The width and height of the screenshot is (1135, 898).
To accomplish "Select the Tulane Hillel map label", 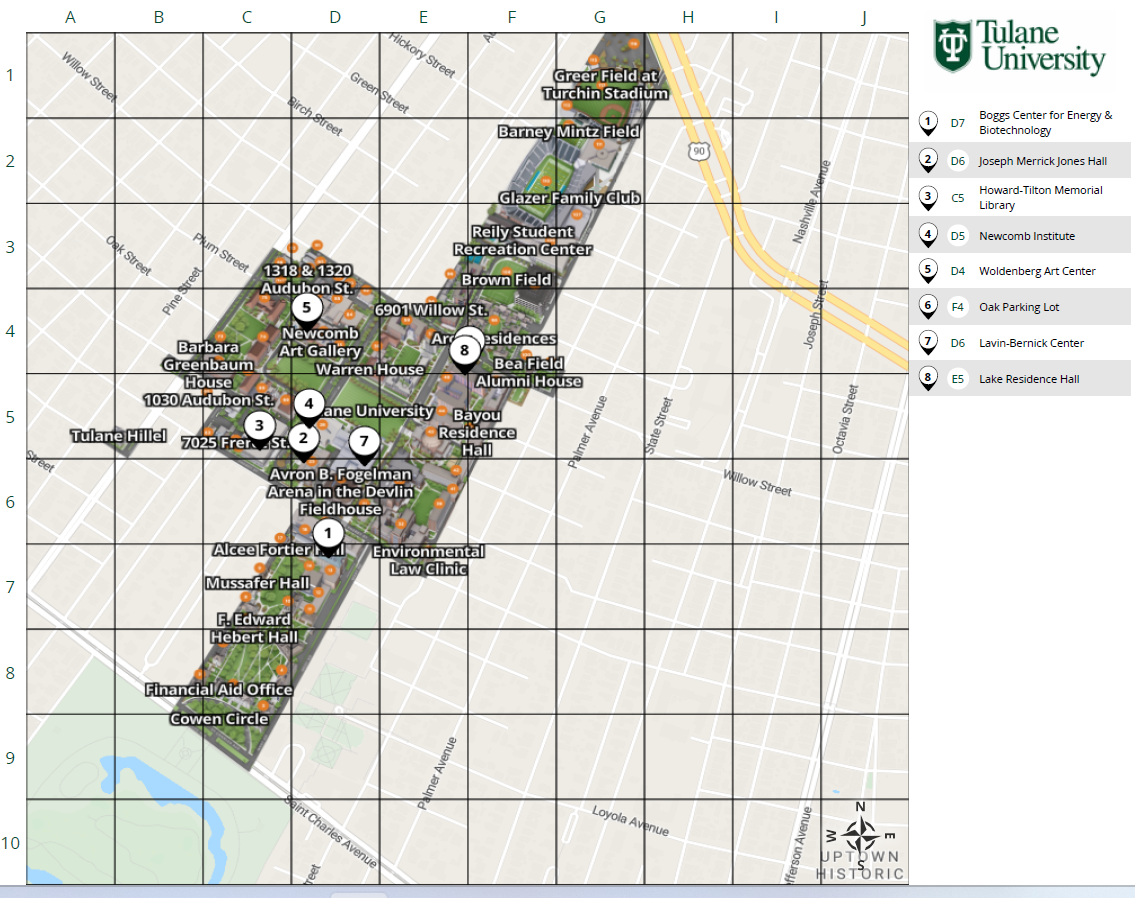I will click(x=119, y=436).
